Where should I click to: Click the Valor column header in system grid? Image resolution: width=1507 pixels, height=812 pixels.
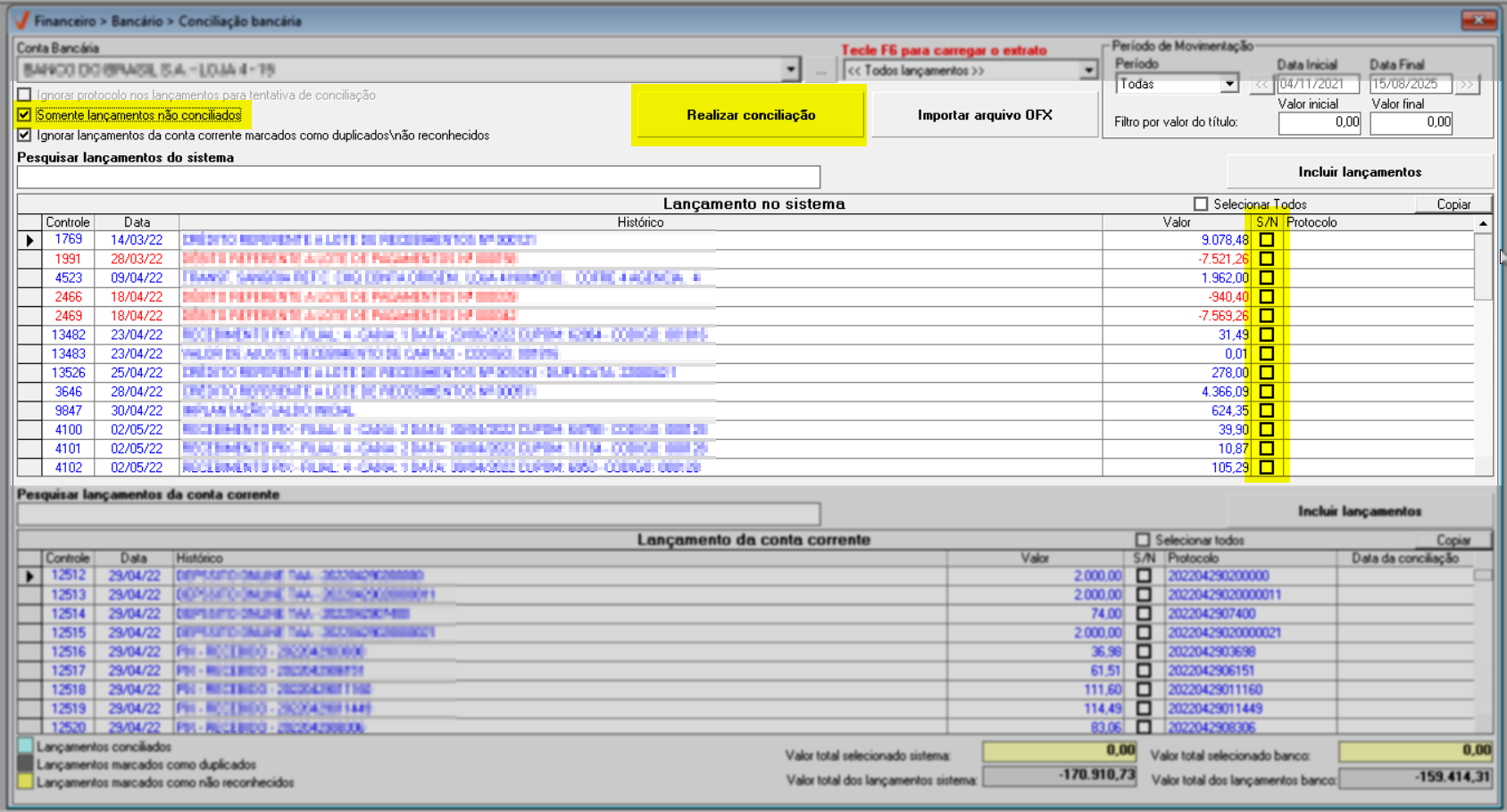pos(1176,222)
